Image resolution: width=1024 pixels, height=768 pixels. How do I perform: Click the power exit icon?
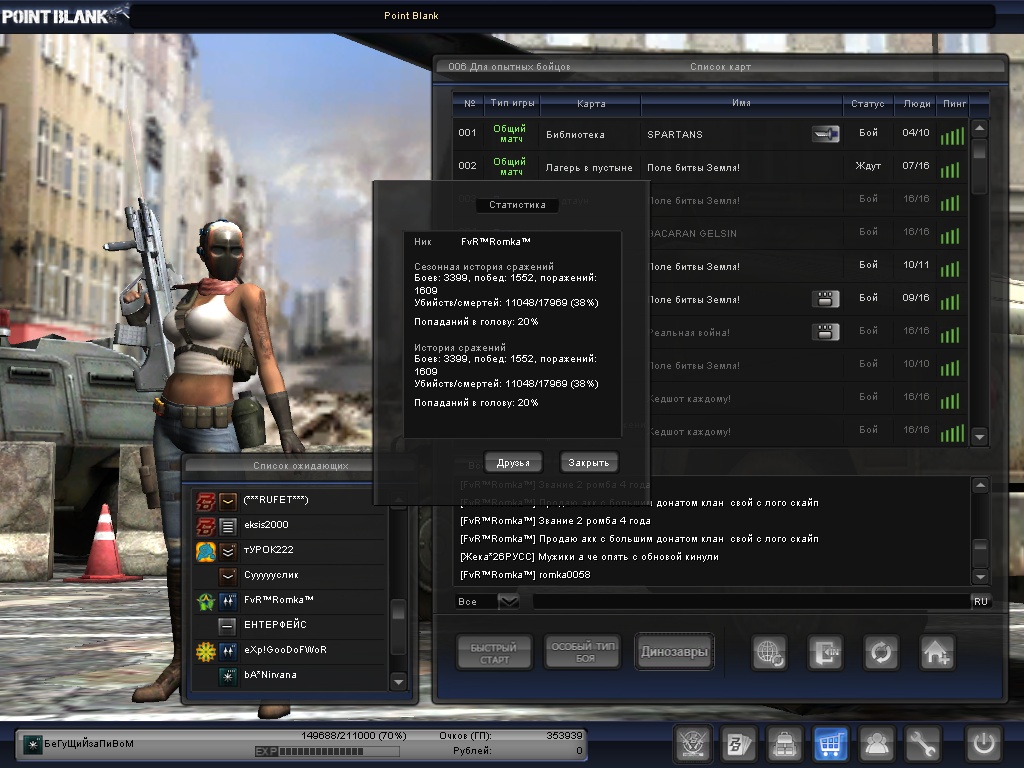coord(984,743)
